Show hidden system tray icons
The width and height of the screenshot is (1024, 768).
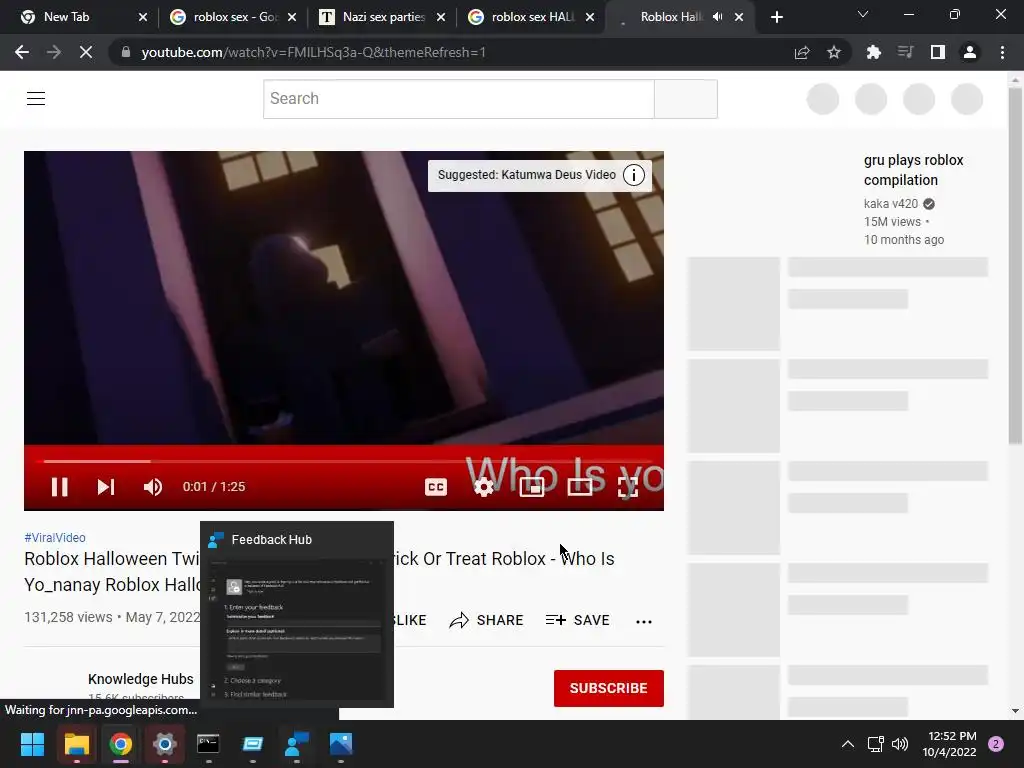click(x=848, y=744)
